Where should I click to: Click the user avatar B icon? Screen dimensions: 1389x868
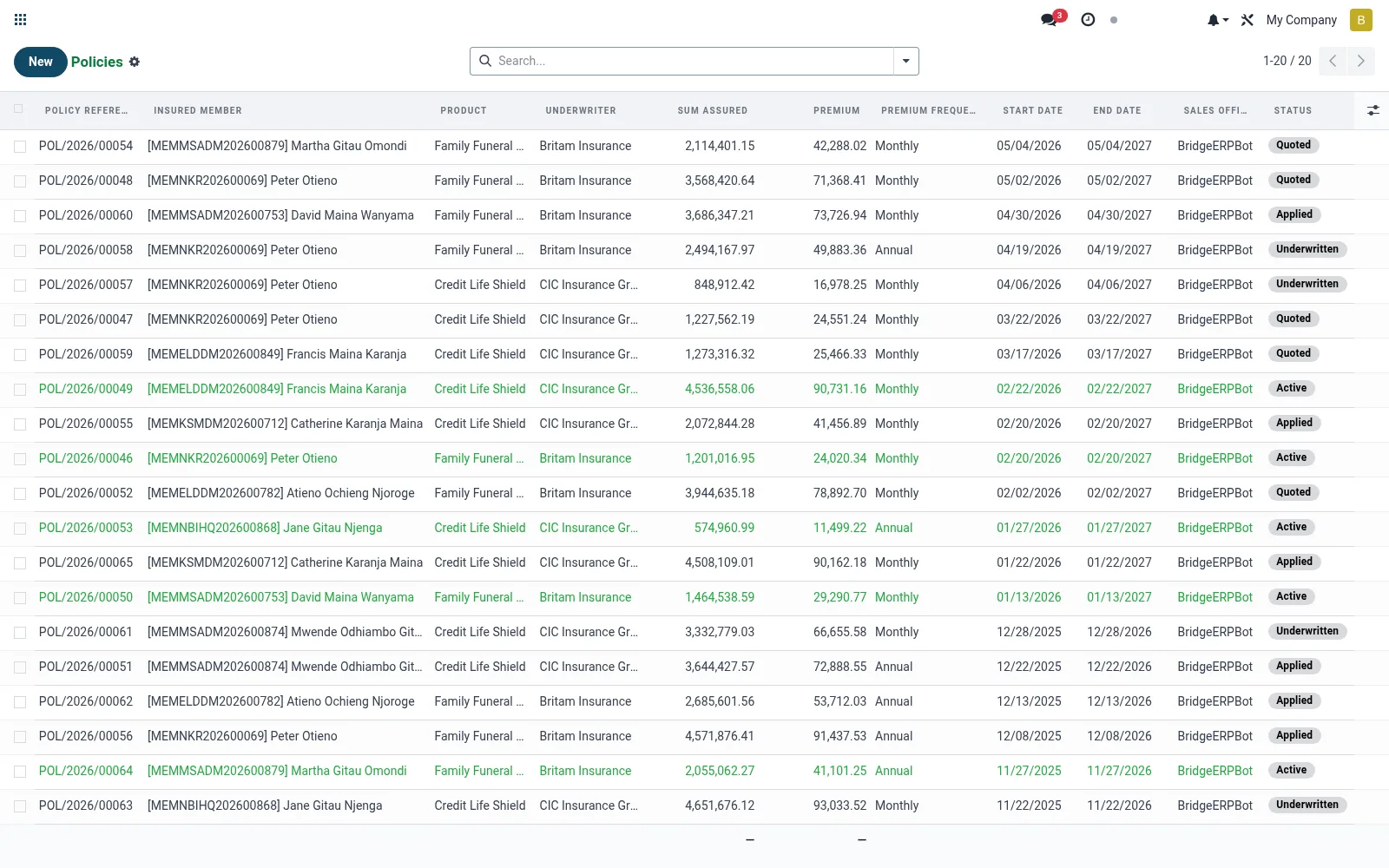(1360, 19)
